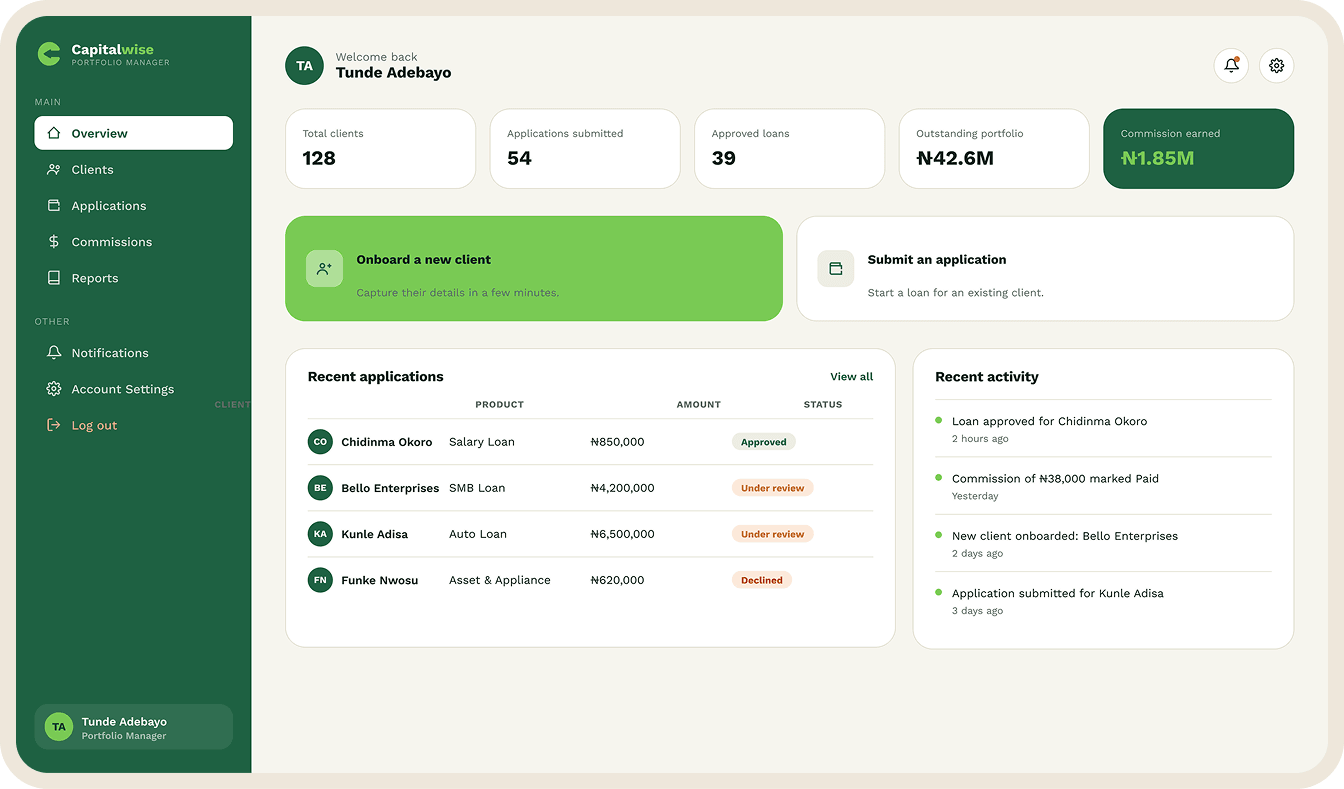
Task: Click the Overview home icon
Action: pyautogui.click(x=54, y=133)
